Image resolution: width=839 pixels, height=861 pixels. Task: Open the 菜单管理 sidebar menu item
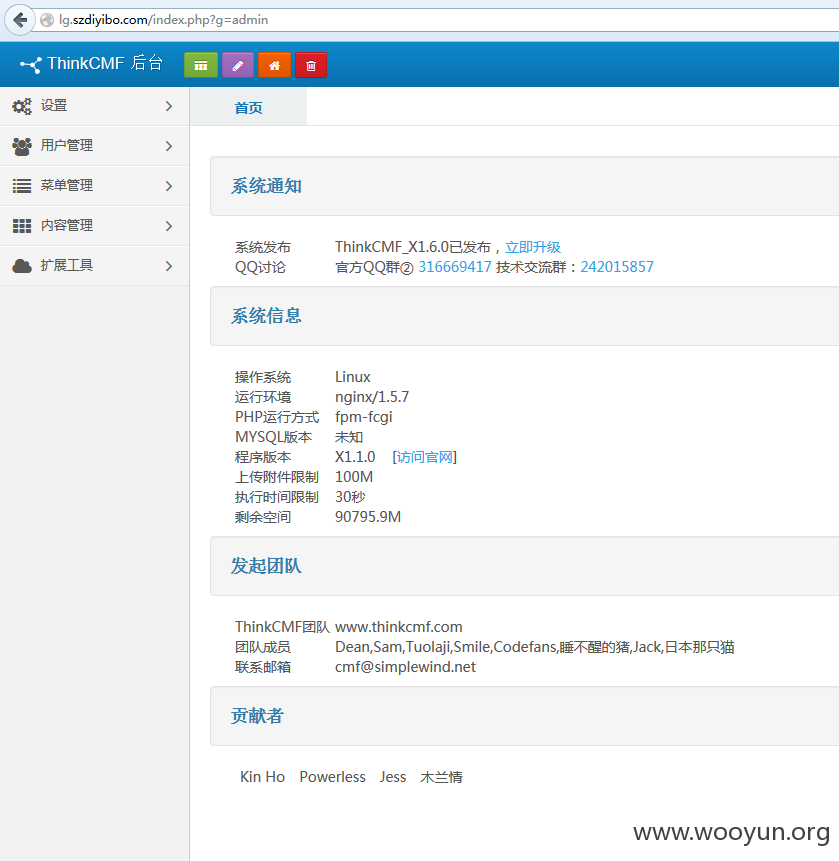point(94,186)
